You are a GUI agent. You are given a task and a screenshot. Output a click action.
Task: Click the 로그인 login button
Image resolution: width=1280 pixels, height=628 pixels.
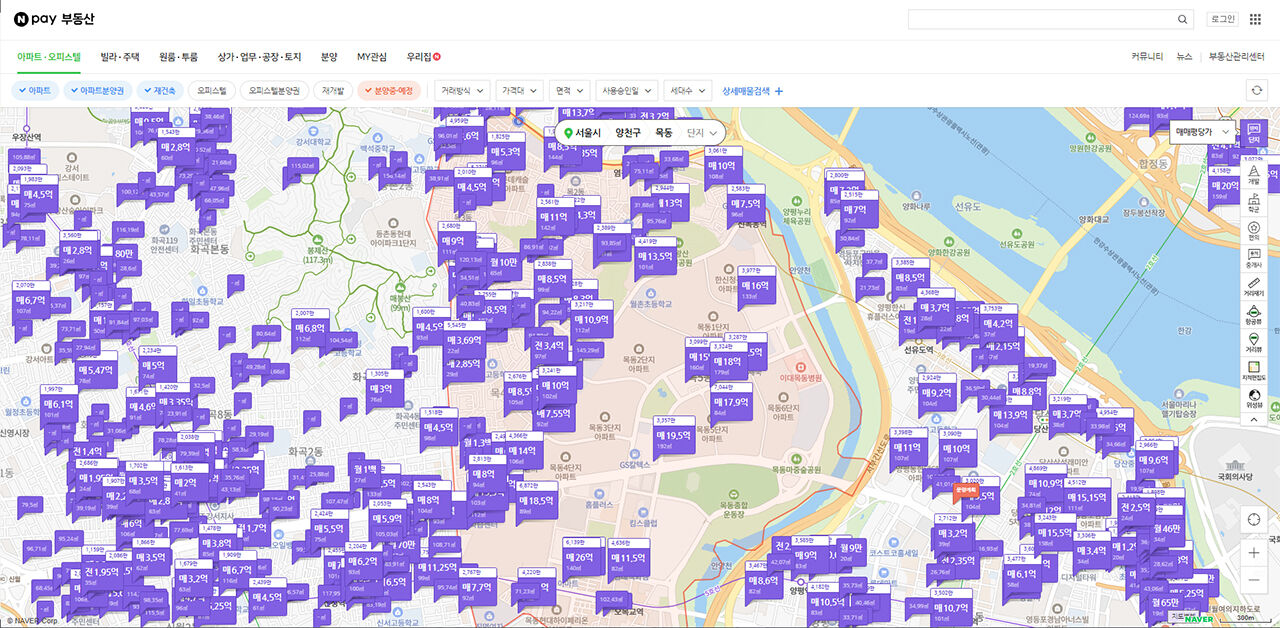(1223, 19)
